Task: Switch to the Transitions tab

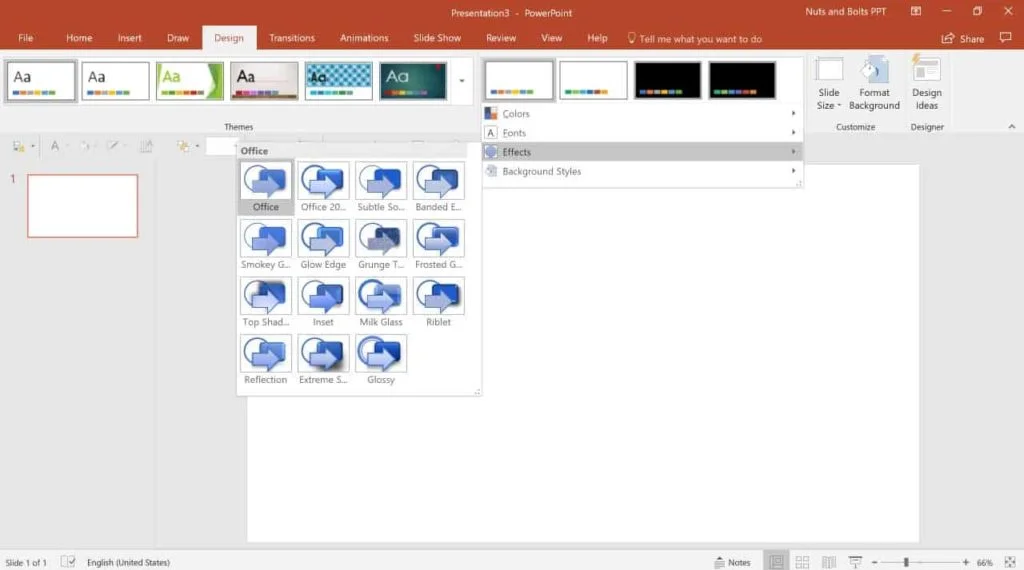Action: click(292, 38)
